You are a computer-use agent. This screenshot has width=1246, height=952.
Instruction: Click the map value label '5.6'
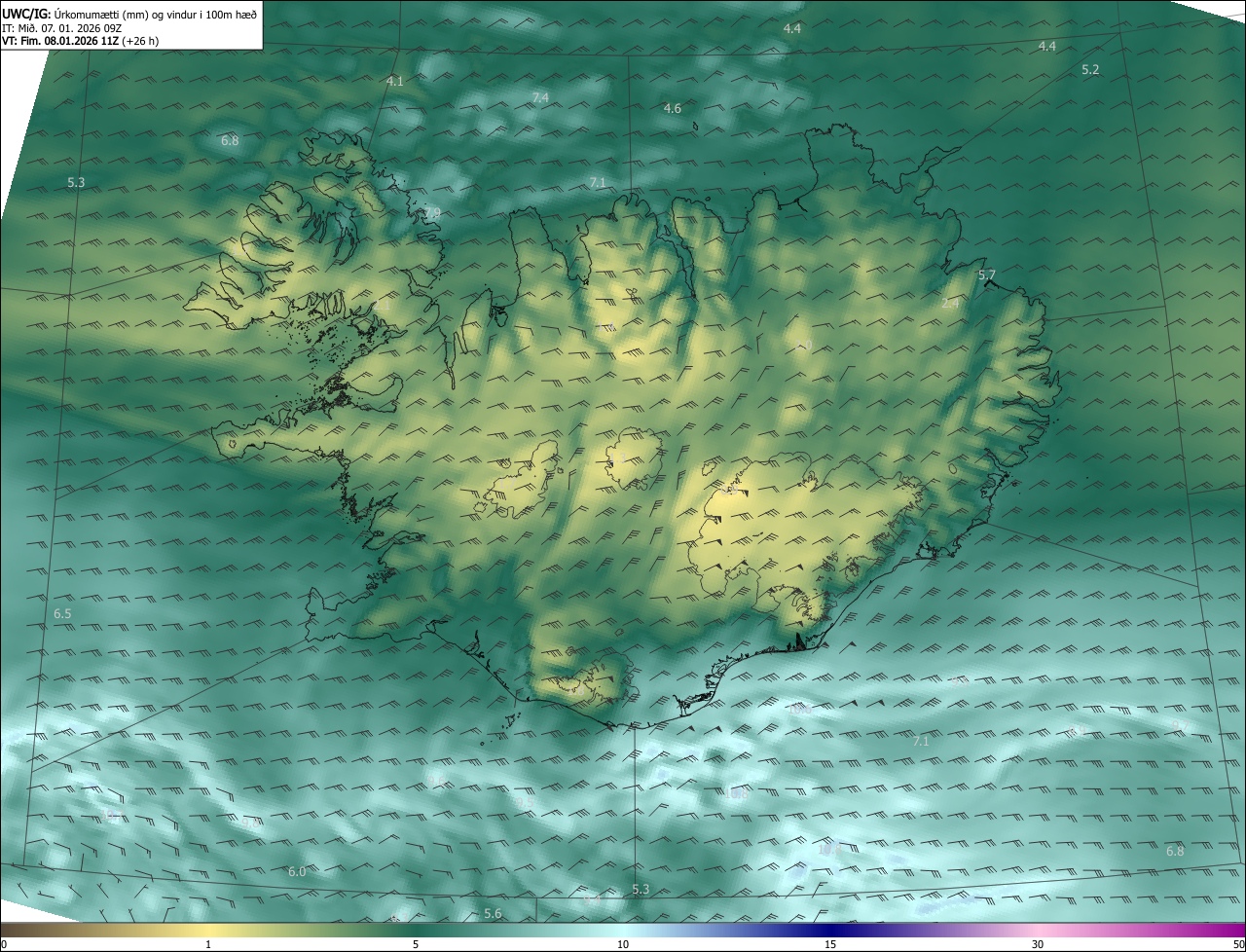tap(493, 914)
